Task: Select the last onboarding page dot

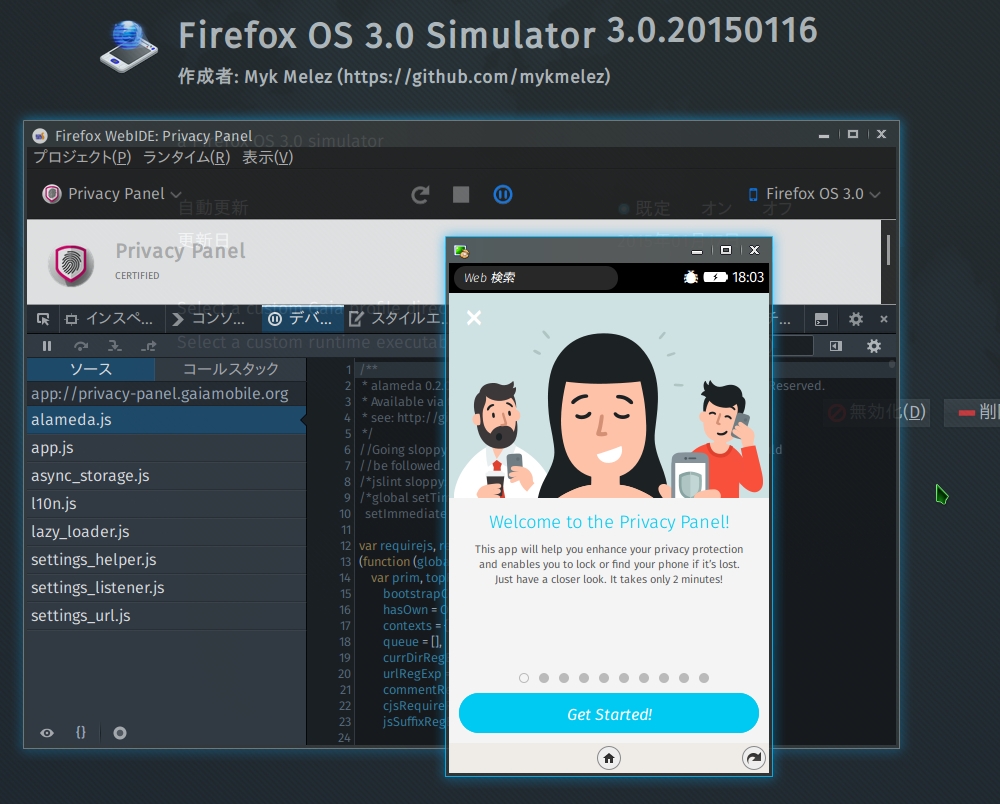Action: [x=704, y=678]
